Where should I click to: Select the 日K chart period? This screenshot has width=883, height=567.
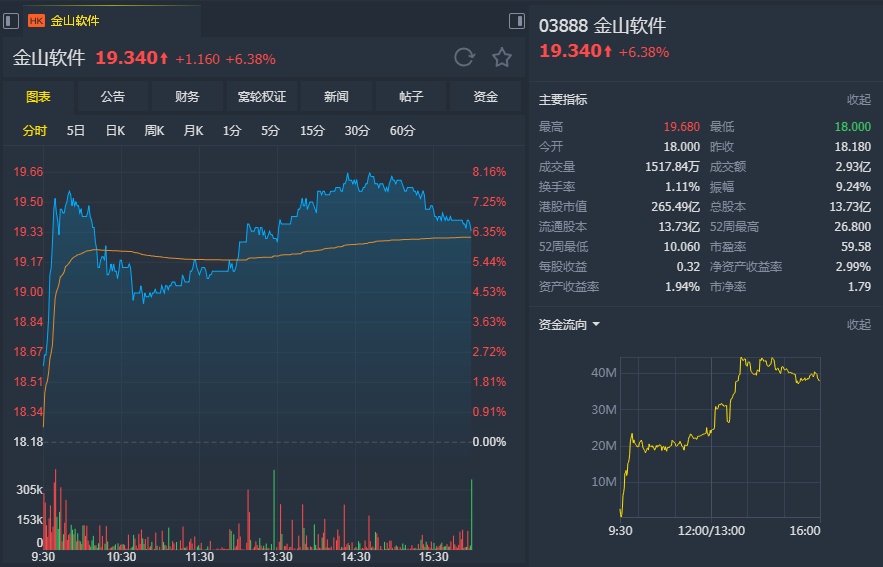coord(115,131)
